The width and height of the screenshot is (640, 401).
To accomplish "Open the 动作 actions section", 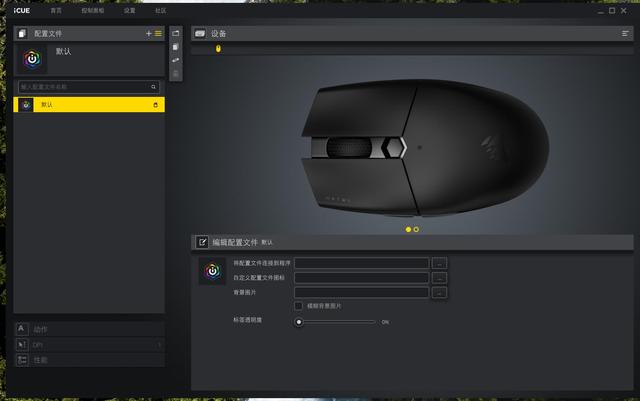I will (89, 329).
